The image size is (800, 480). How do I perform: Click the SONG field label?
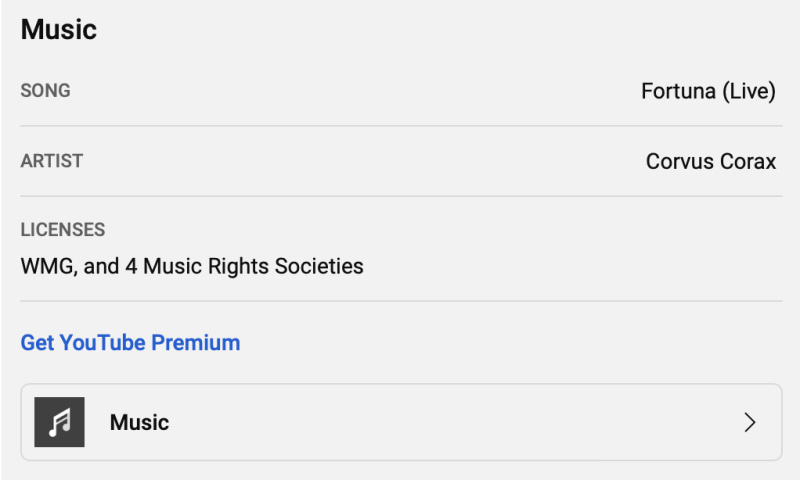click(45, 91)
